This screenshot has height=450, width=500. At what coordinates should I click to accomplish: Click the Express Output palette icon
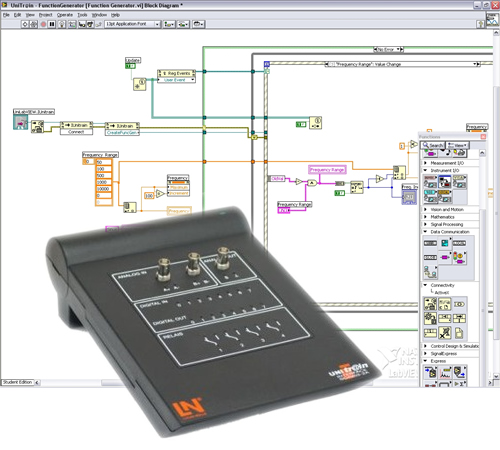[459, 372]
